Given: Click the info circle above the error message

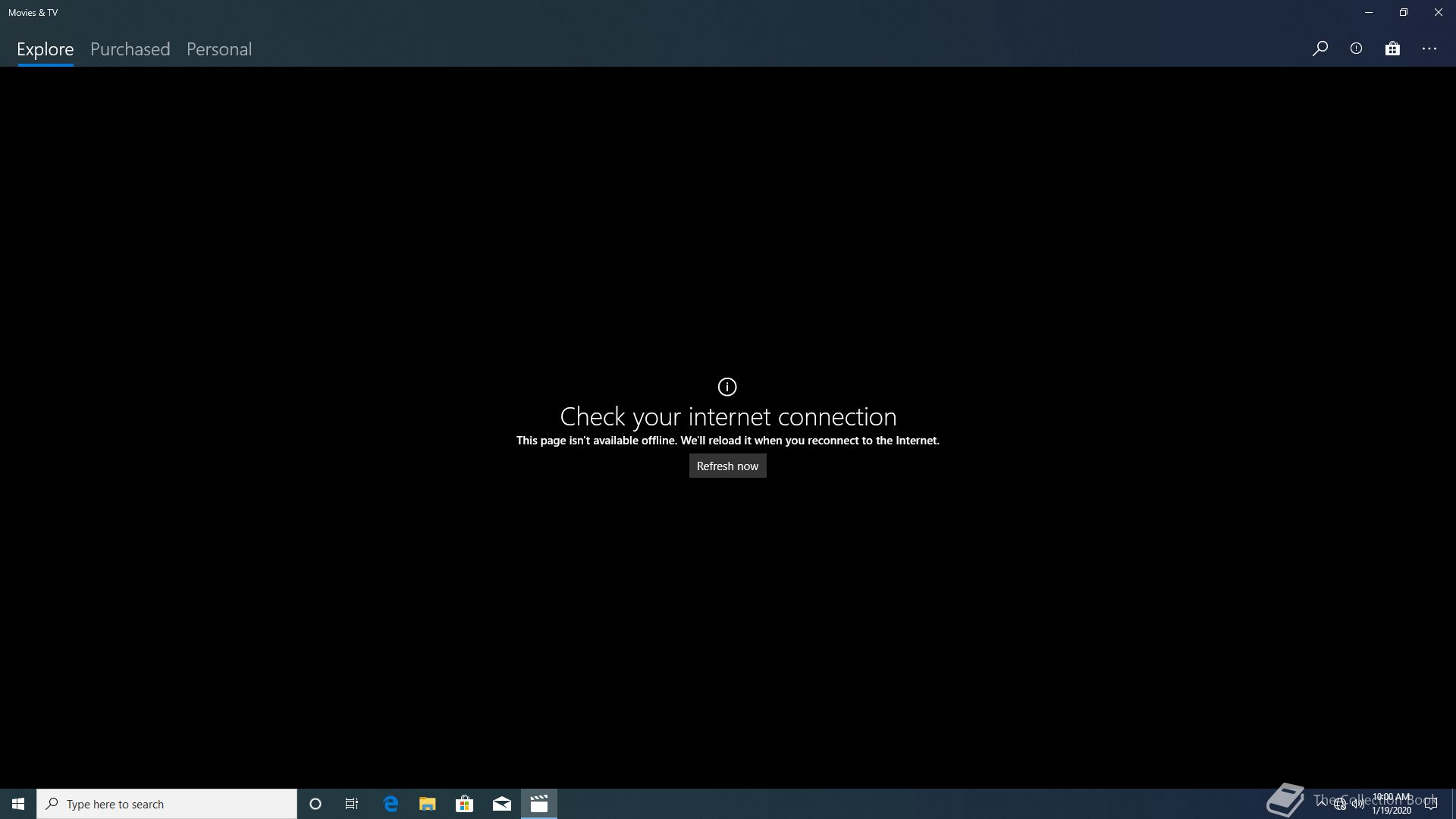Looking at the screenshot, I should tap(727, 387).
